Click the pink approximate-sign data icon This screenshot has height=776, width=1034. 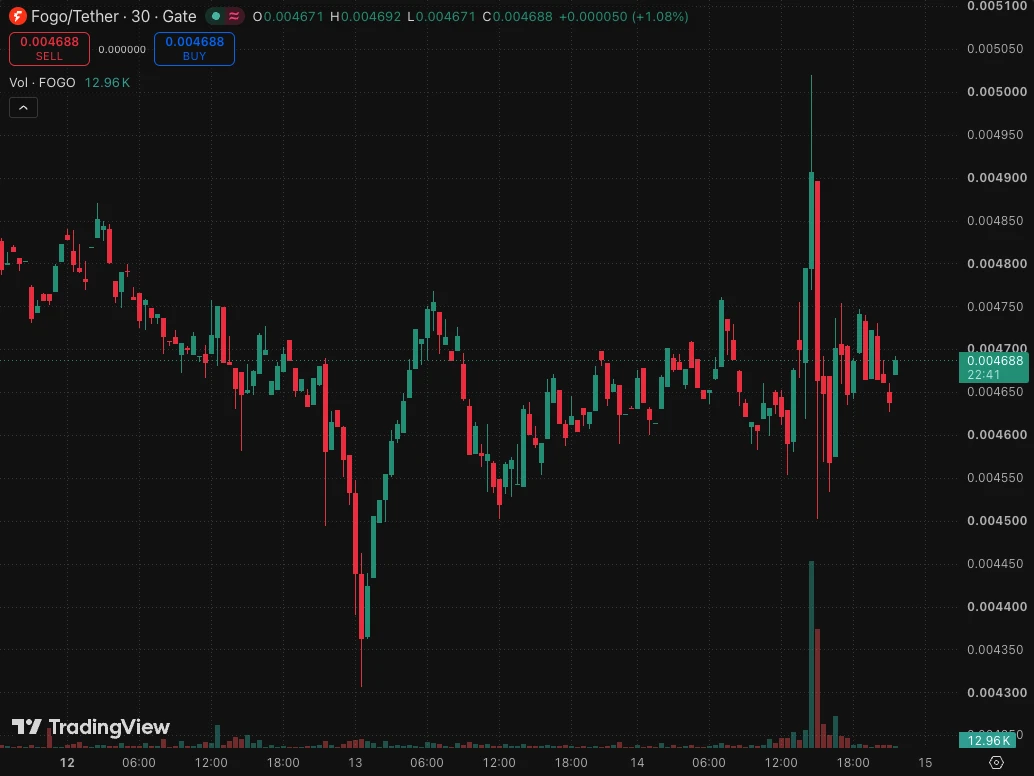[233, 16]
